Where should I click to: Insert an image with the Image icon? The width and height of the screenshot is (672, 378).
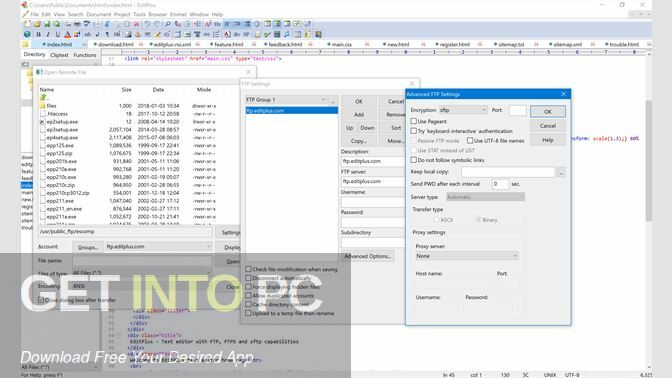coord(128,34)
